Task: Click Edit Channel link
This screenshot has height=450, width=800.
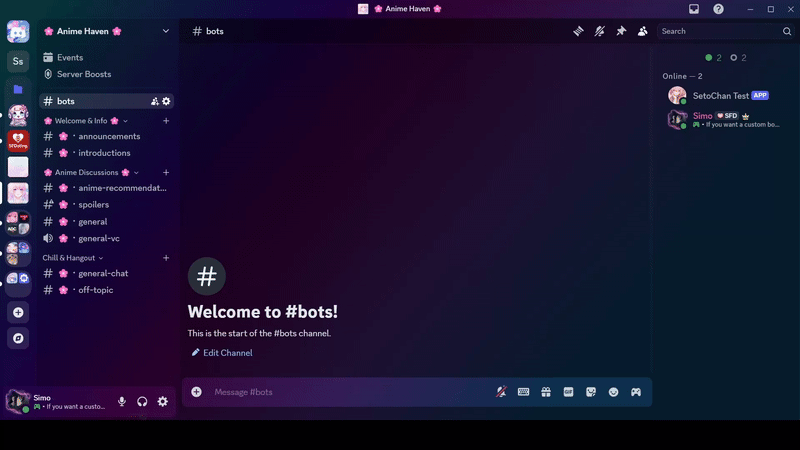Action: pos(222,353)
